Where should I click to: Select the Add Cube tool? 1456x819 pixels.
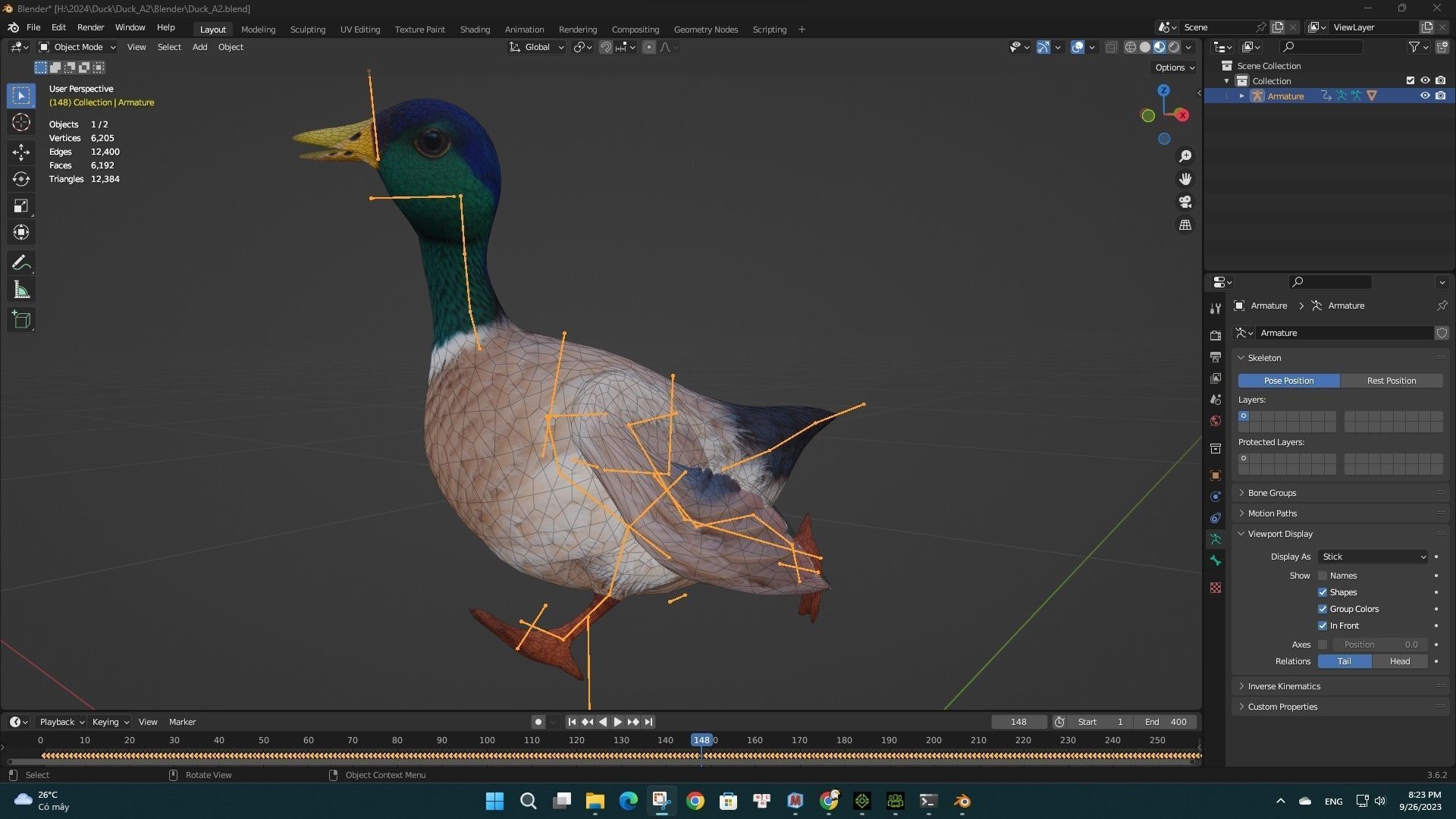pos(21,319)
